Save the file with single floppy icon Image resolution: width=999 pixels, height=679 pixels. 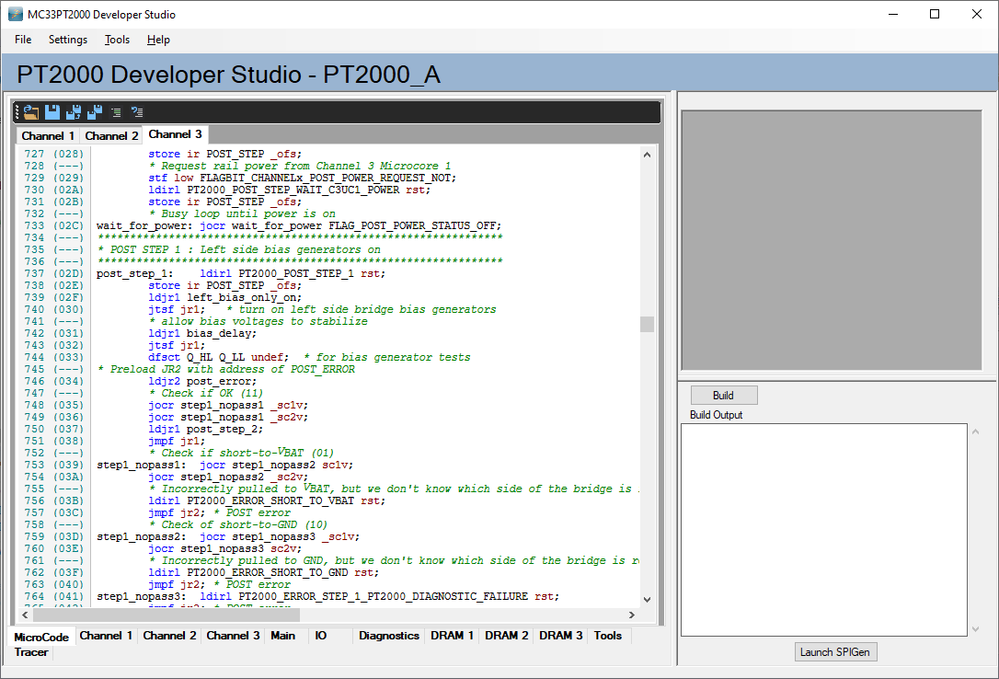point(52,112)
